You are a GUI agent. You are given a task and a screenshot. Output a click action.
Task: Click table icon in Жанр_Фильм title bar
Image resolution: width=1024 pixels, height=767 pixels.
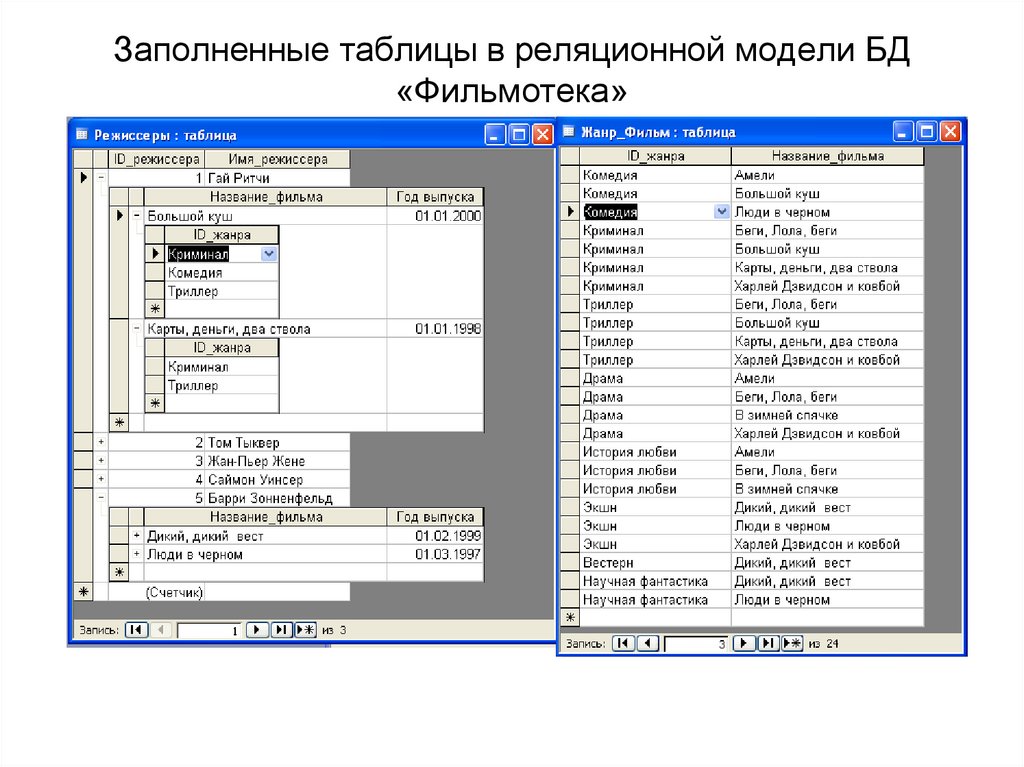(570, 131)
